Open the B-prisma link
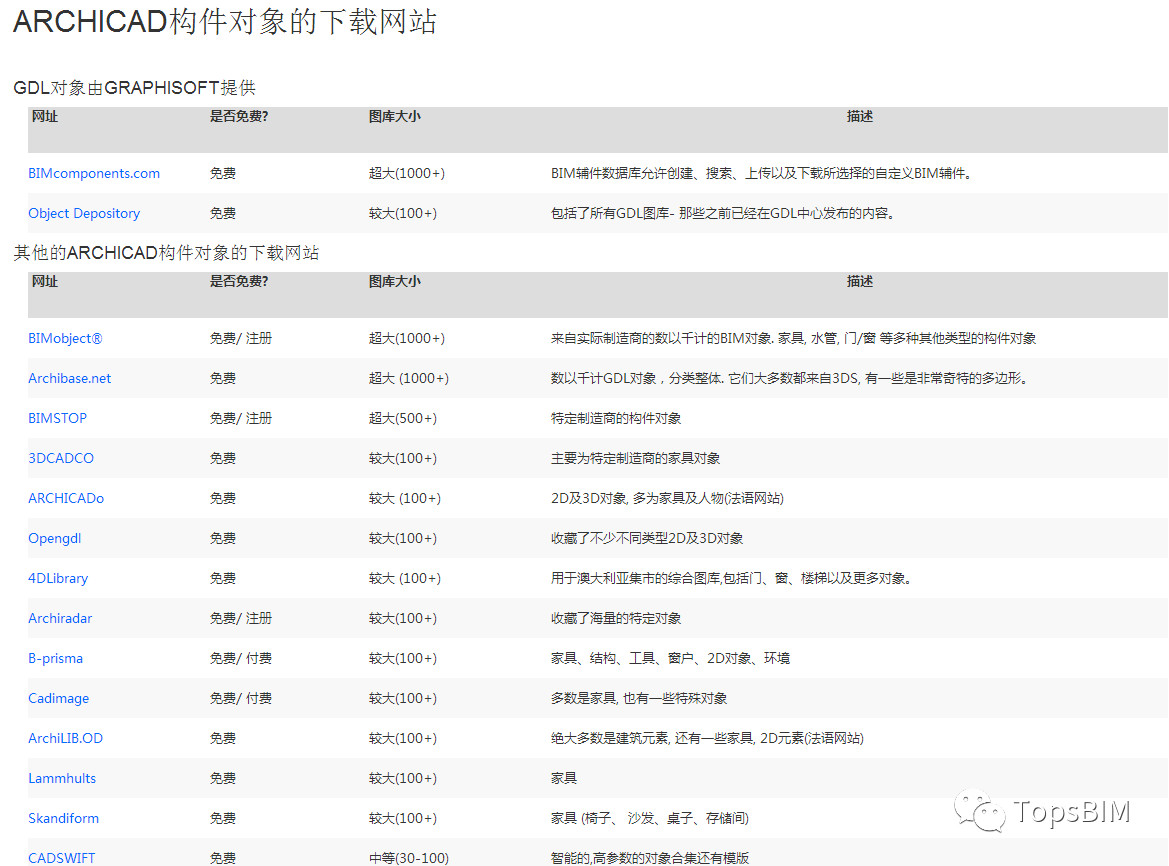 (x=55, y=658)
